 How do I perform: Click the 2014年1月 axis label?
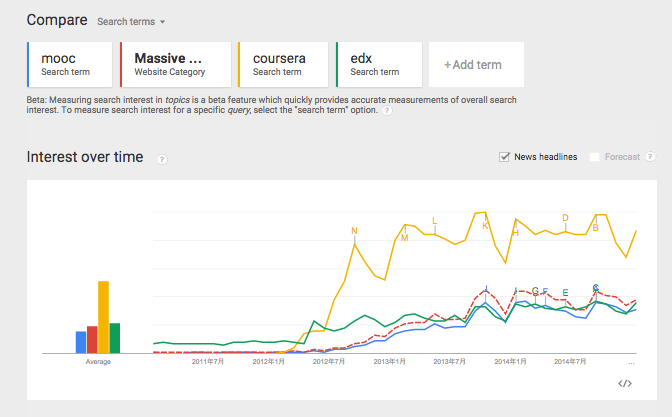pyautogui.click(x=510, y=362)
